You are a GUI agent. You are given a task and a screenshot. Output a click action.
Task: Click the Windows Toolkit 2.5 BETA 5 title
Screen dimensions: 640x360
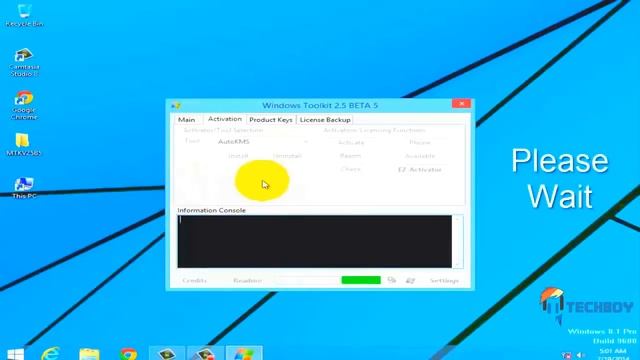click(320, 105)
